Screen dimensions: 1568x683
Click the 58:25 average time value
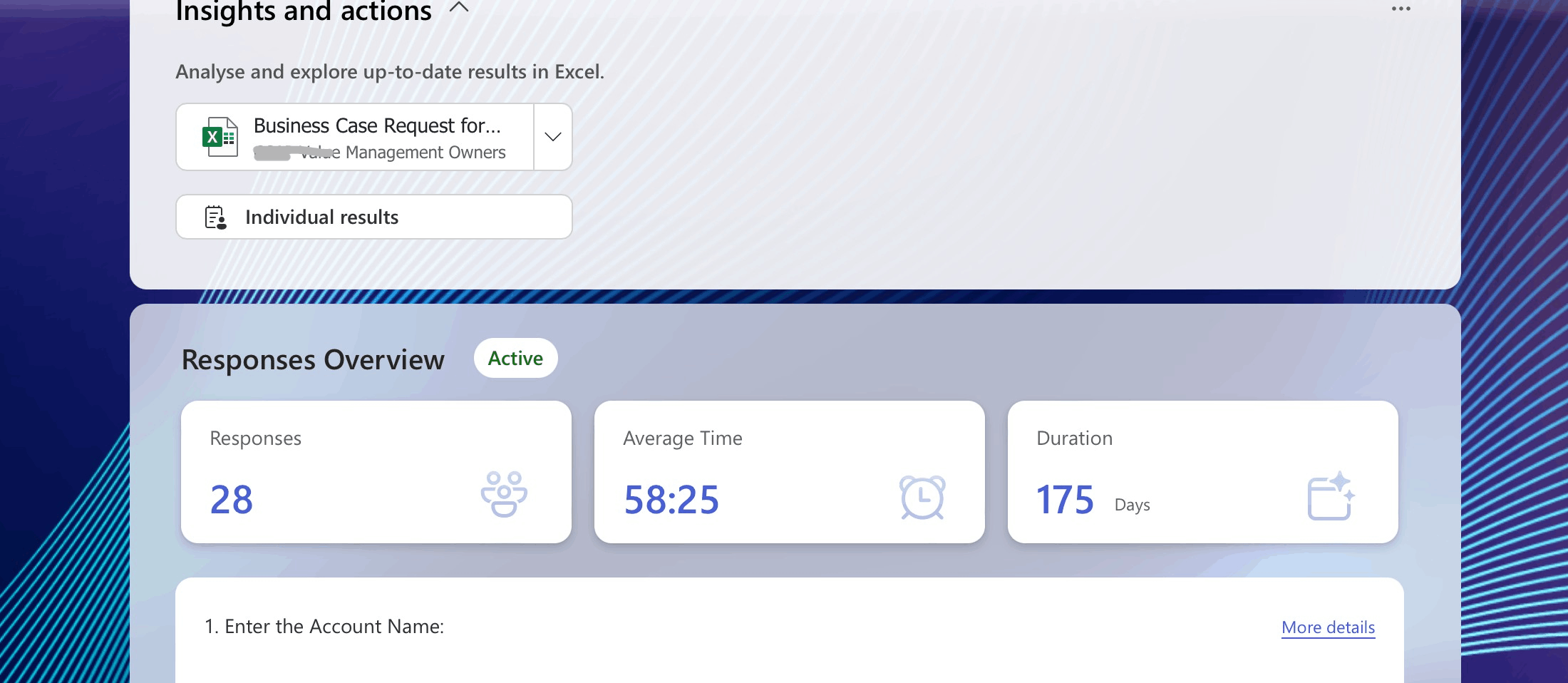(x=671, y=499)
